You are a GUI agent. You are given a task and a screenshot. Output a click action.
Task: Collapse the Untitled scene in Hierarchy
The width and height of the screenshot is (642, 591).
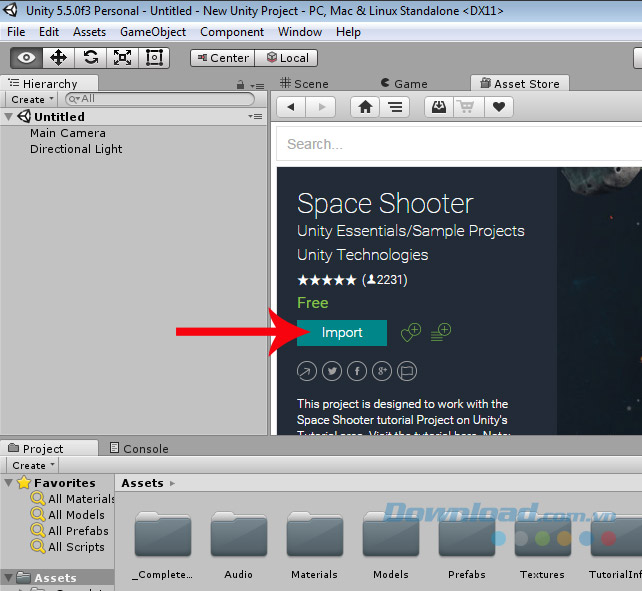9,117
